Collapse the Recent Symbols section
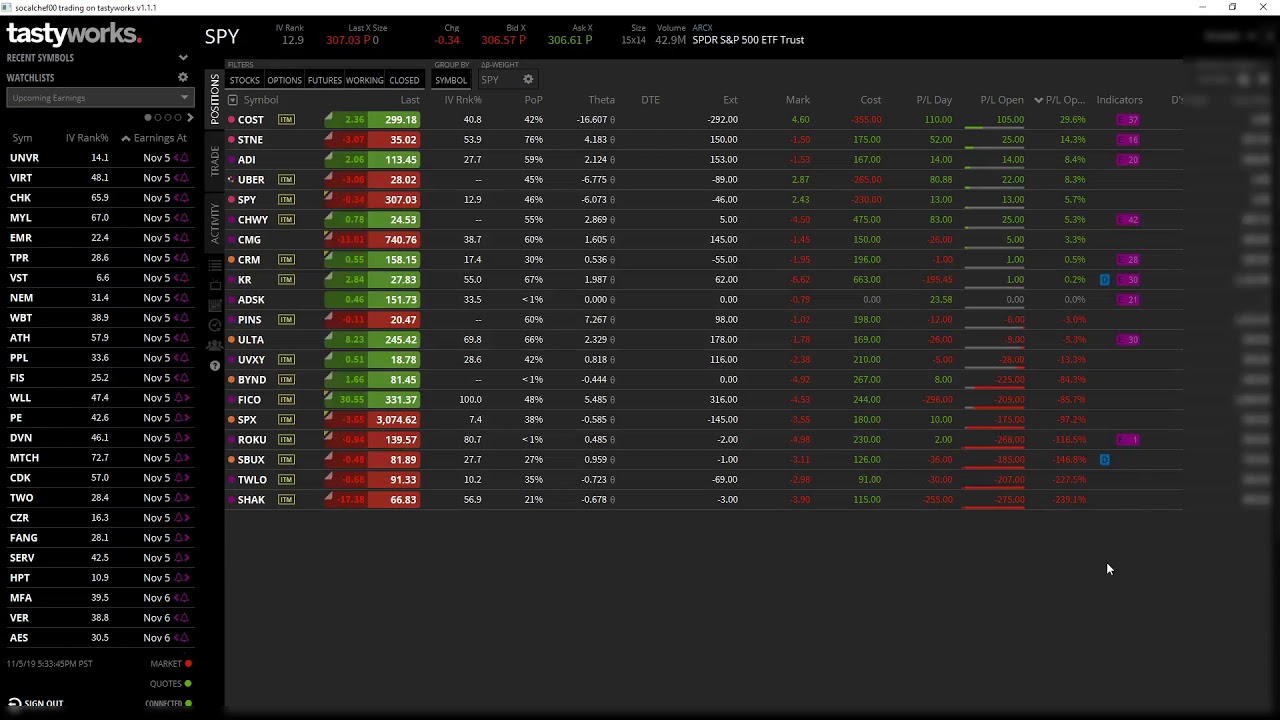The width and height of the screenshot is (1280, 720). coord(183,58)
